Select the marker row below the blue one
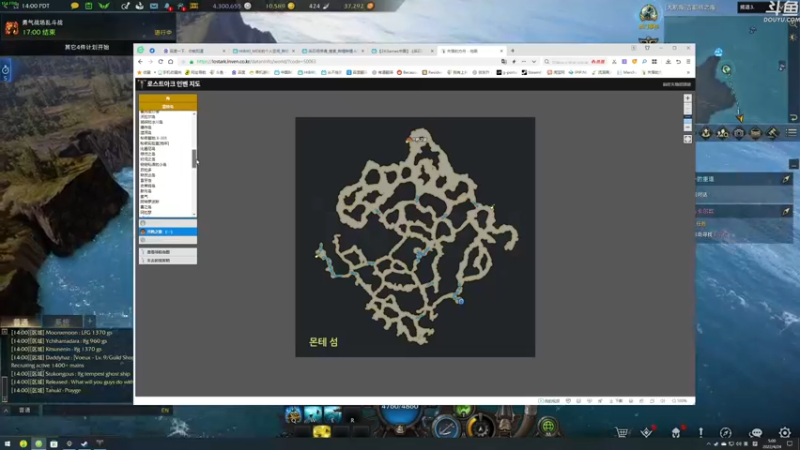 pos(168,240)
